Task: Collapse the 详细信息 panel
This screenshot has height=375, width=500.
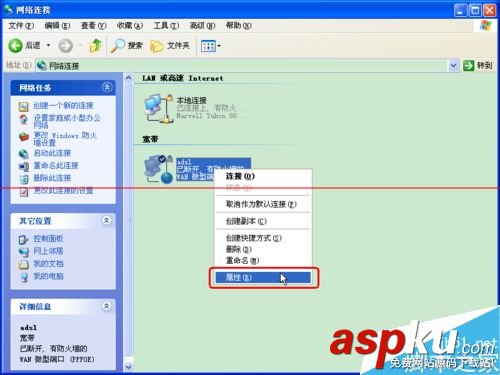Action: click(x=106, y=306)
